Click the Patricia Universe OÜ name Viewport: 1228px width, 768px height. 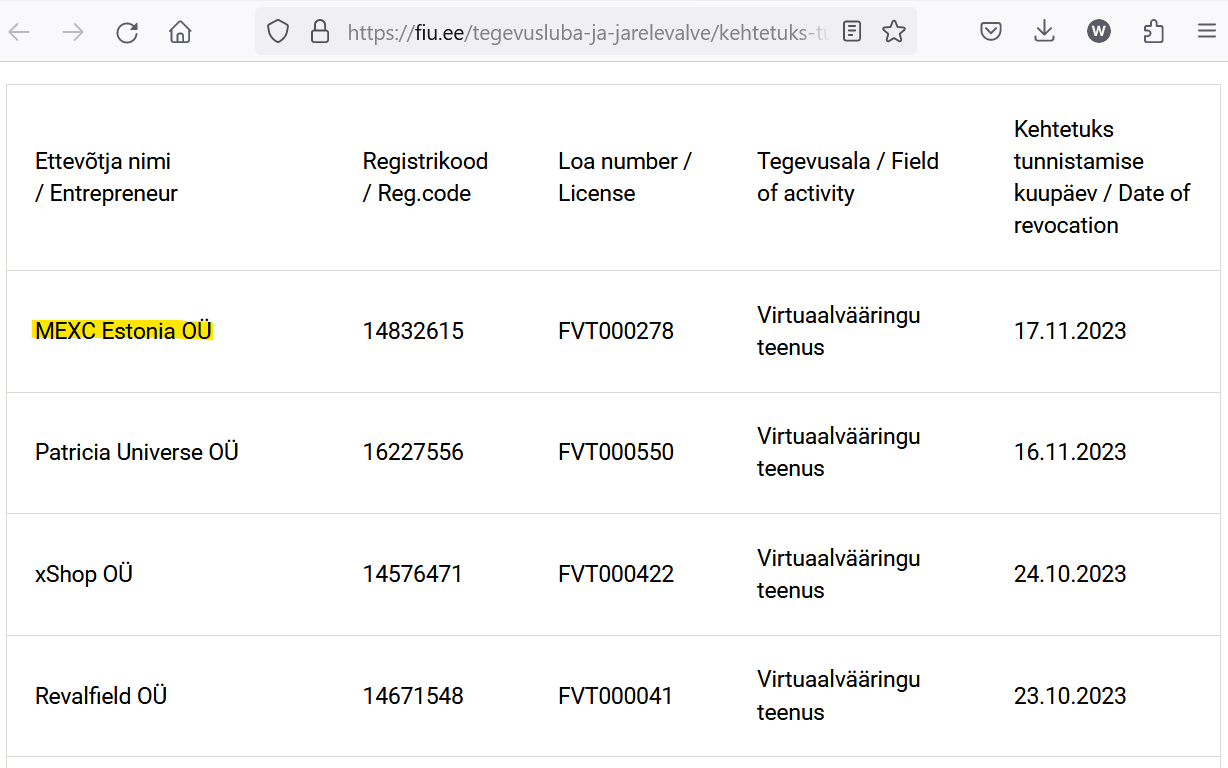[x=136, y=452]
